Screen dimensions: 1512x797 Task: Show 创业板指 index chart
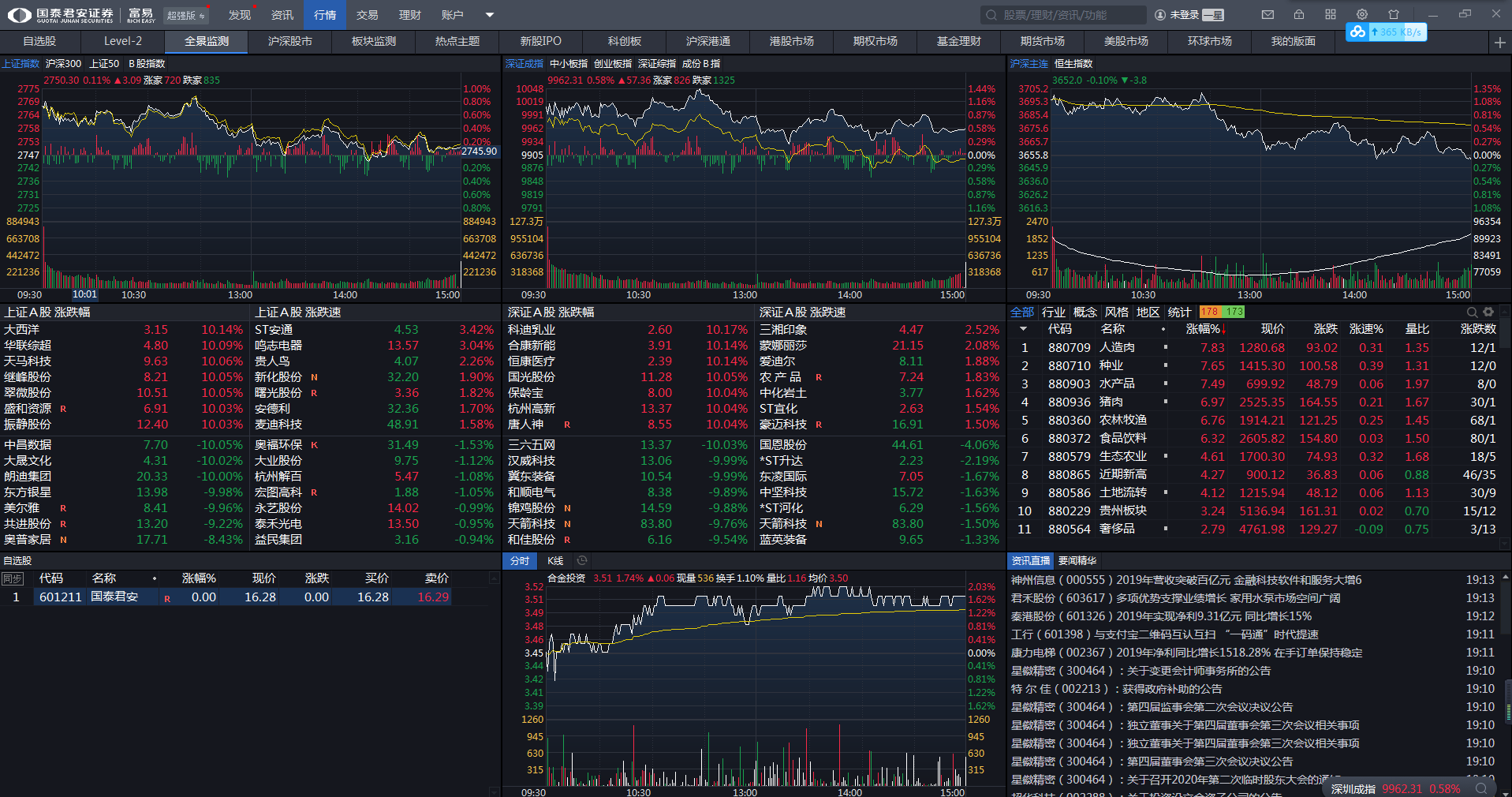coord(613,64)
